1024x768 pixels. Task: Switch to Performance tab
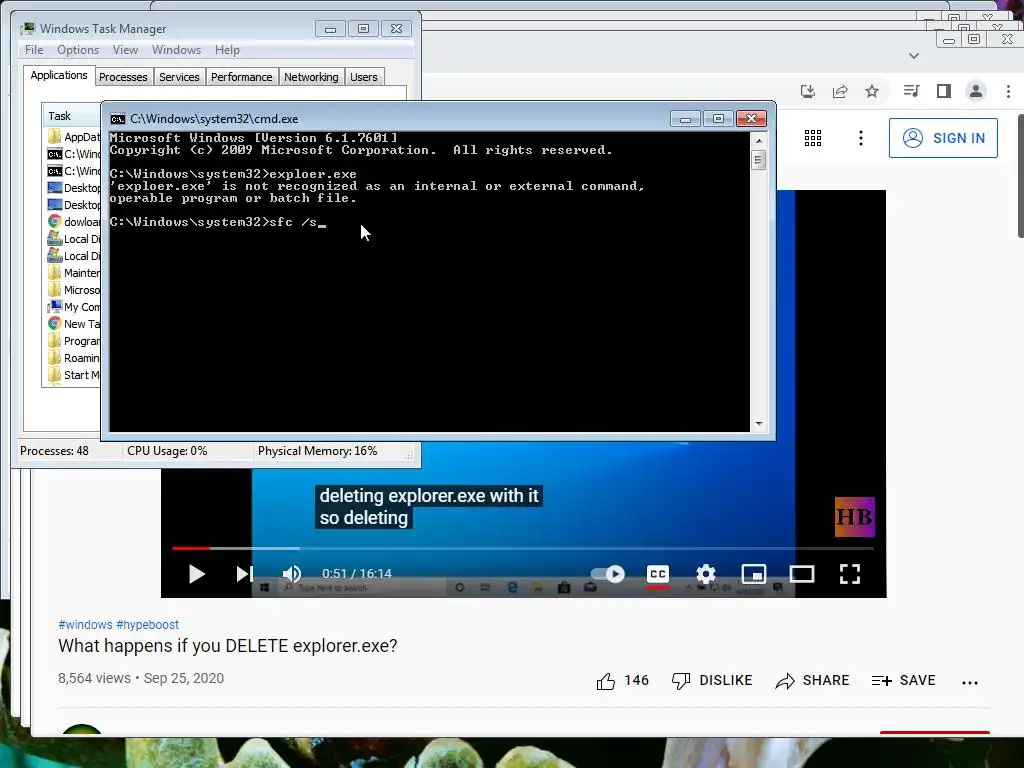(242, 77)
